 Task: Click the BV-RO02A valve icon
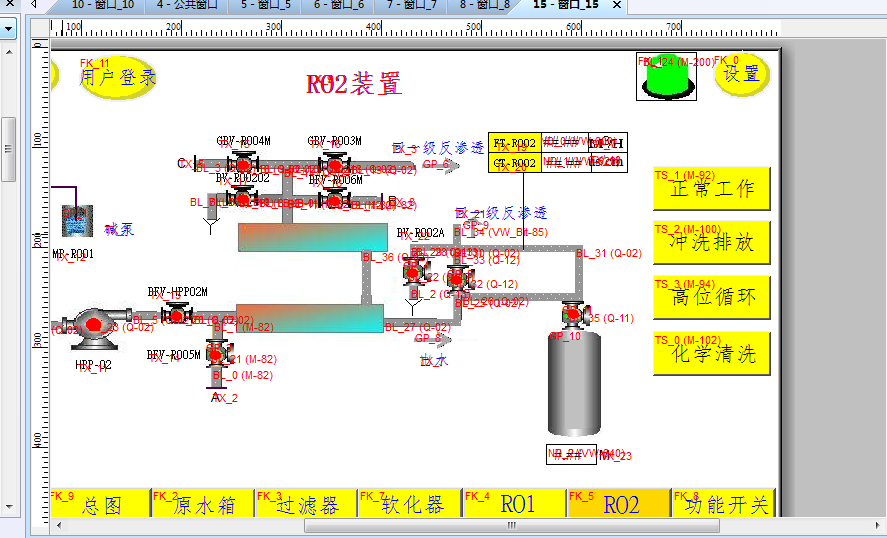413,270
